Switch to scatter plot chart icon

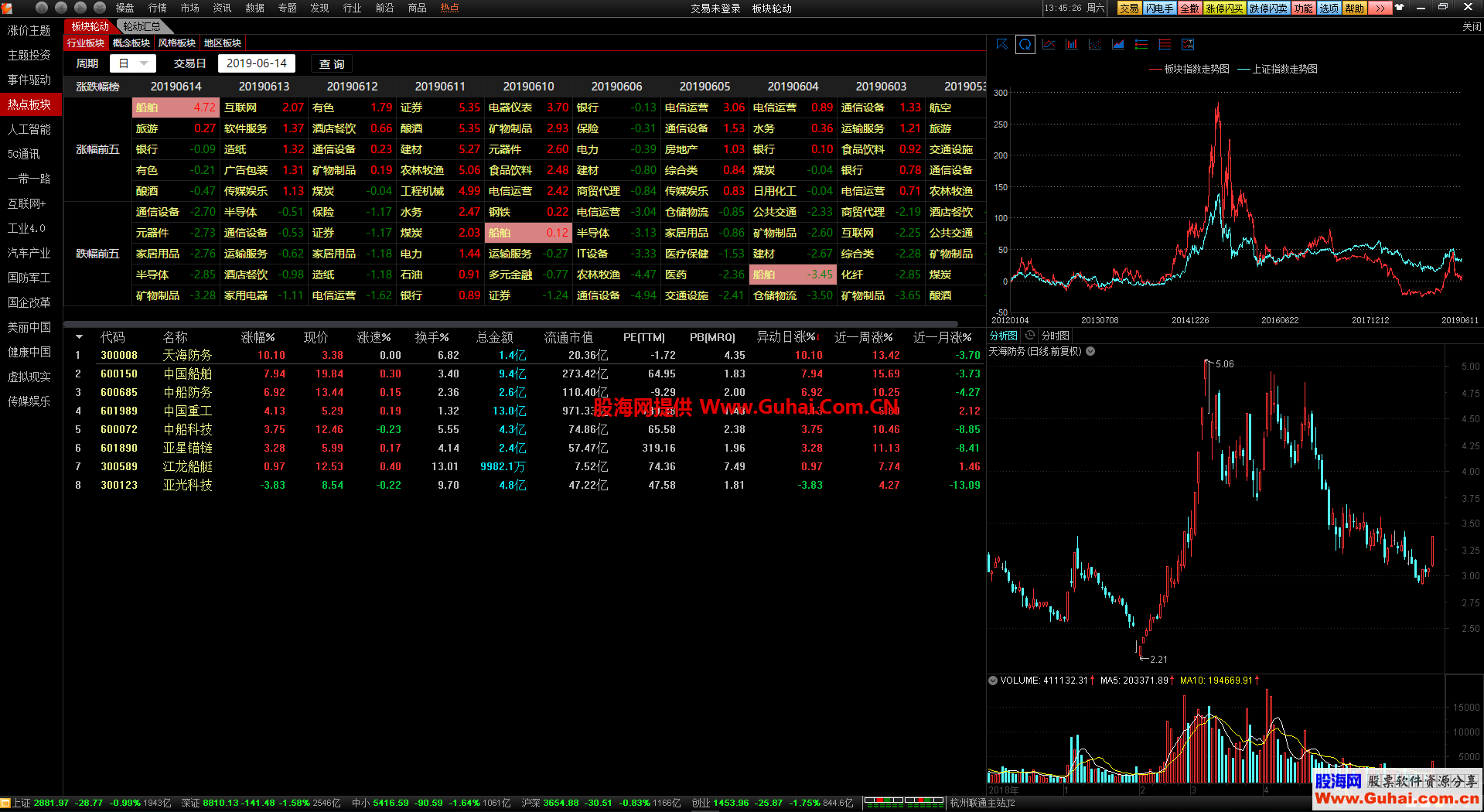tap(1095, 44)
